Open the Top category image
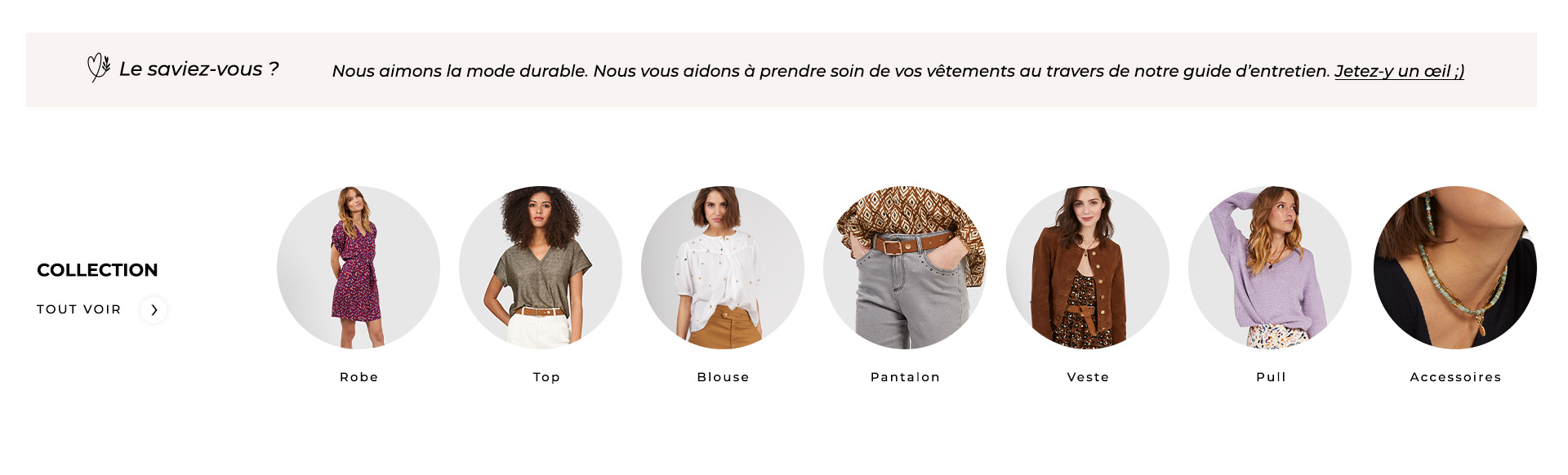Image resolution: width=1568 pixels, height=475 pixels. 541,268
